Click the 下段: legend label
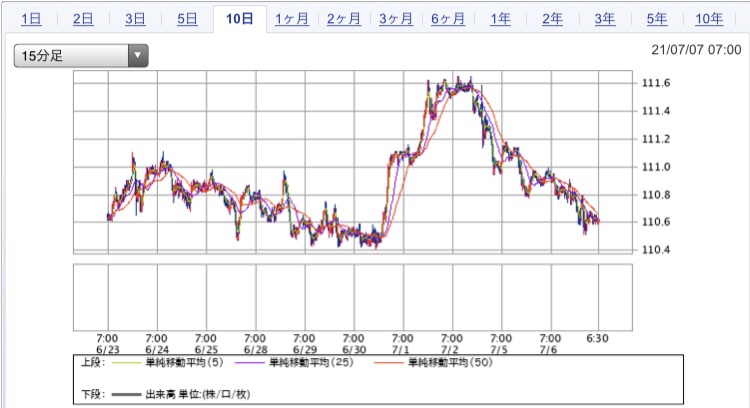 click(93, 394)
